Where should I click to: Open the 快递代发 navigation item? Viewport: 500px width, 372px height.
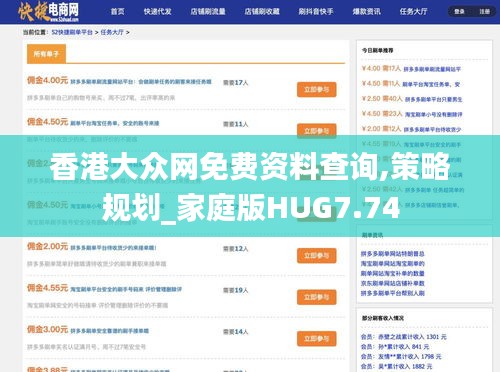click(158, 12)
